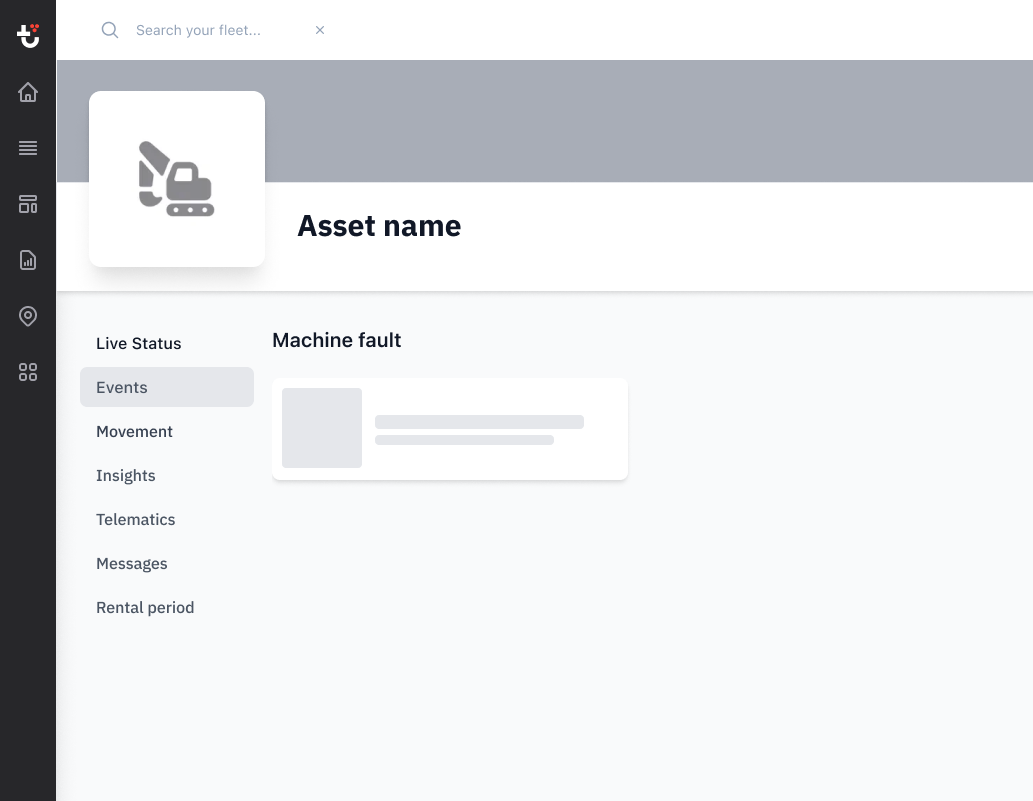Go to Home via the house icon
This screenshot has width=1033, height=801.
pyautogui.click(x=28, y=92)
